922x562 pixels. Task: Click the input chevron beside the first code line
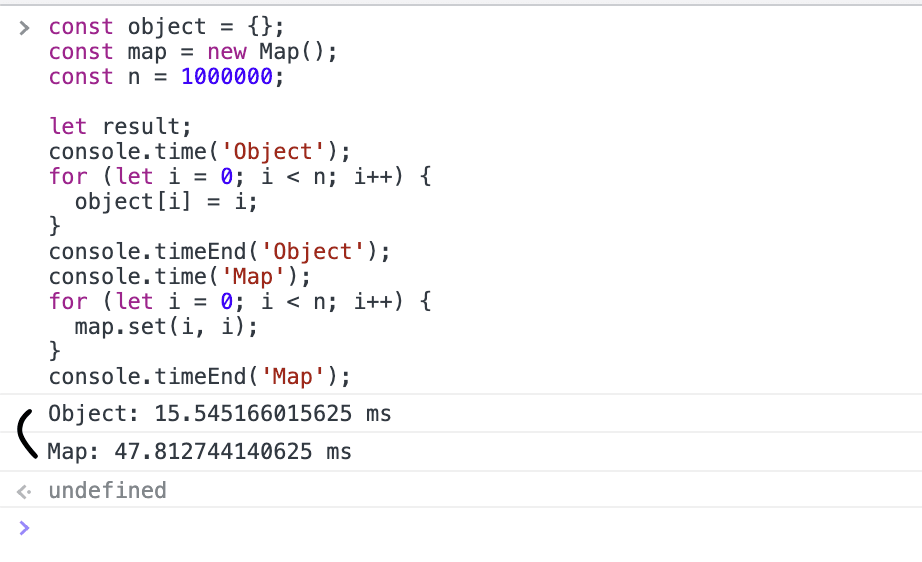click(x=25, y=27)
